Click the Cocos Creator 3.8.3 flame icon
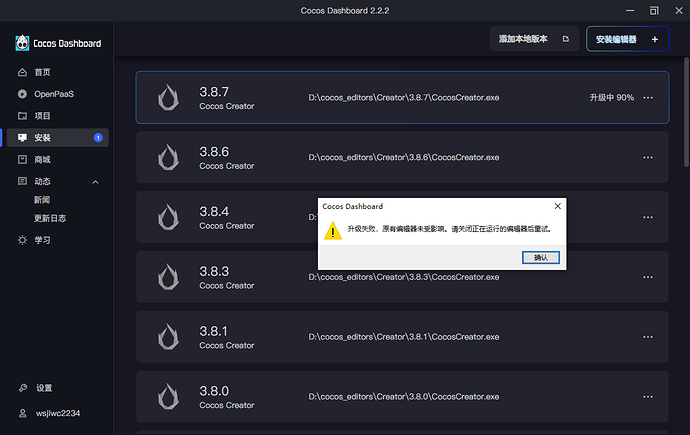 pos(169,277)
